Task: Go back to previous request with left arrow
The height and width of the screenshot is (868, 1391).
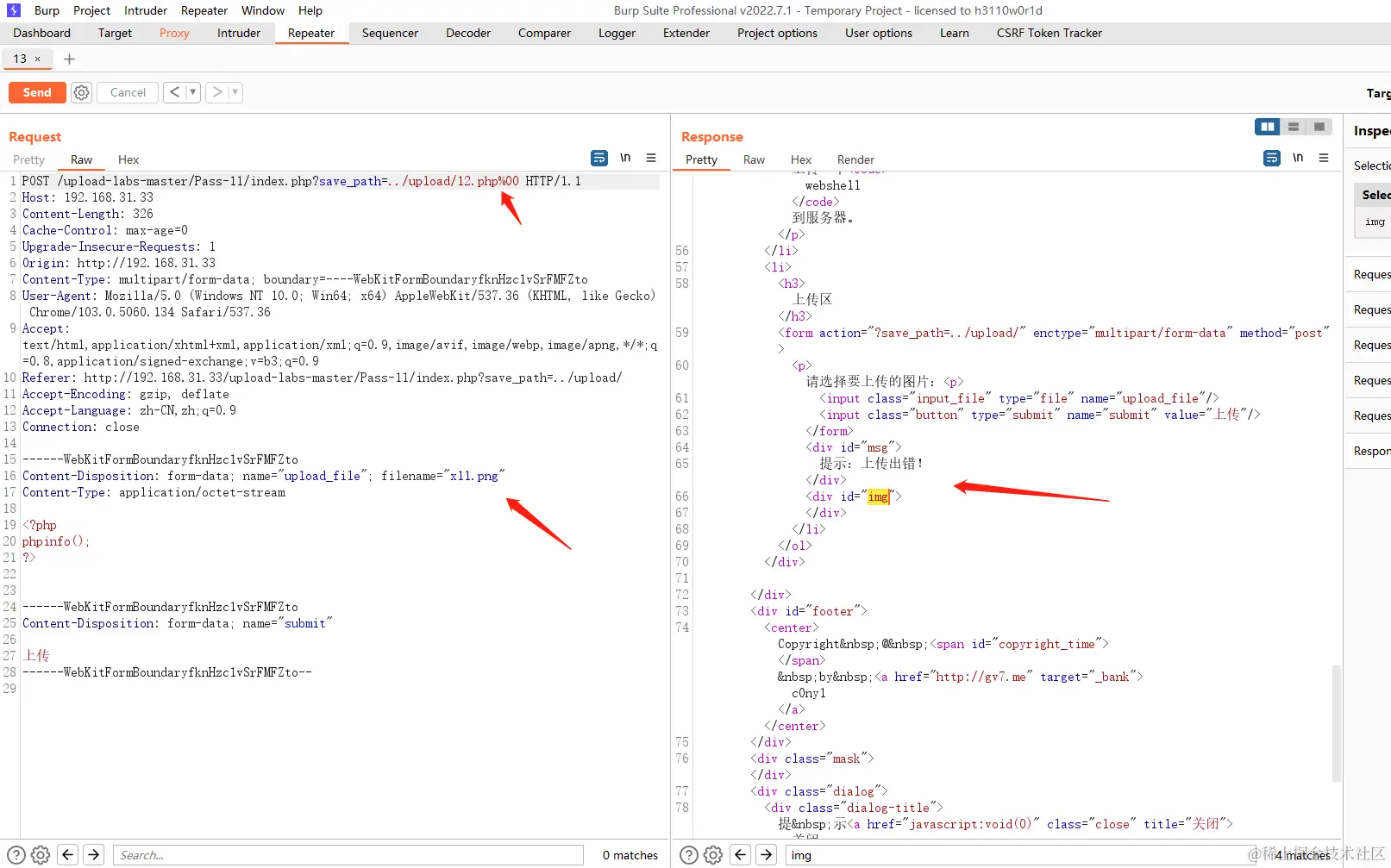Action: 175,92
